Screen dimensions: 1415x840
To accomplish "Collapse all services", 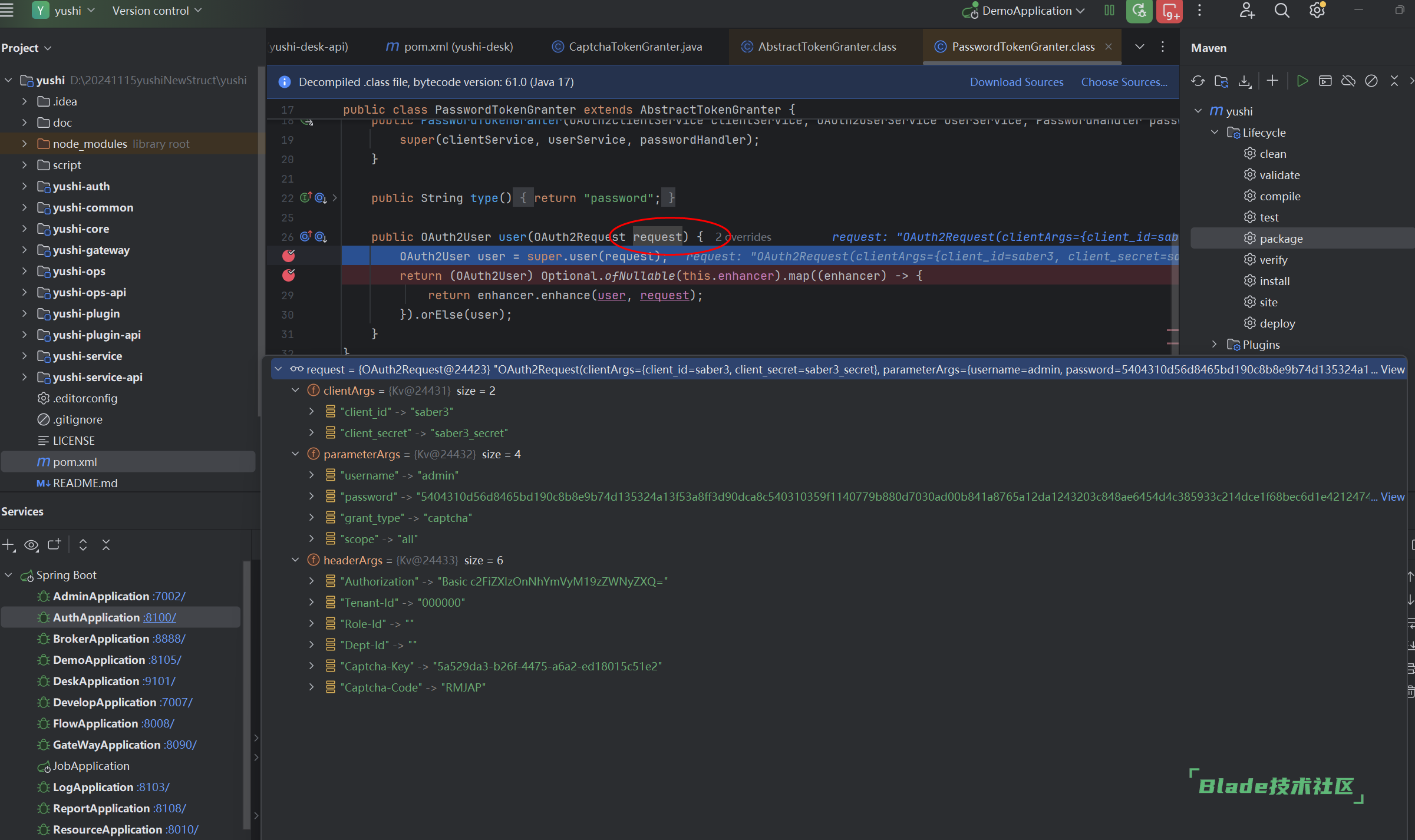I will pyautogui.click(x=106, y=545).
